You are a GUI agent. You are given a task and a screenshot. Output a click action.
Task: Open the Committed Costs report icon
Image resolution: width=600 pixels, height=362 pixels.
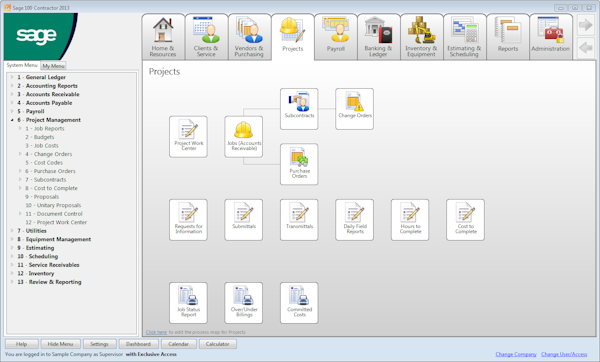(299, 303)
